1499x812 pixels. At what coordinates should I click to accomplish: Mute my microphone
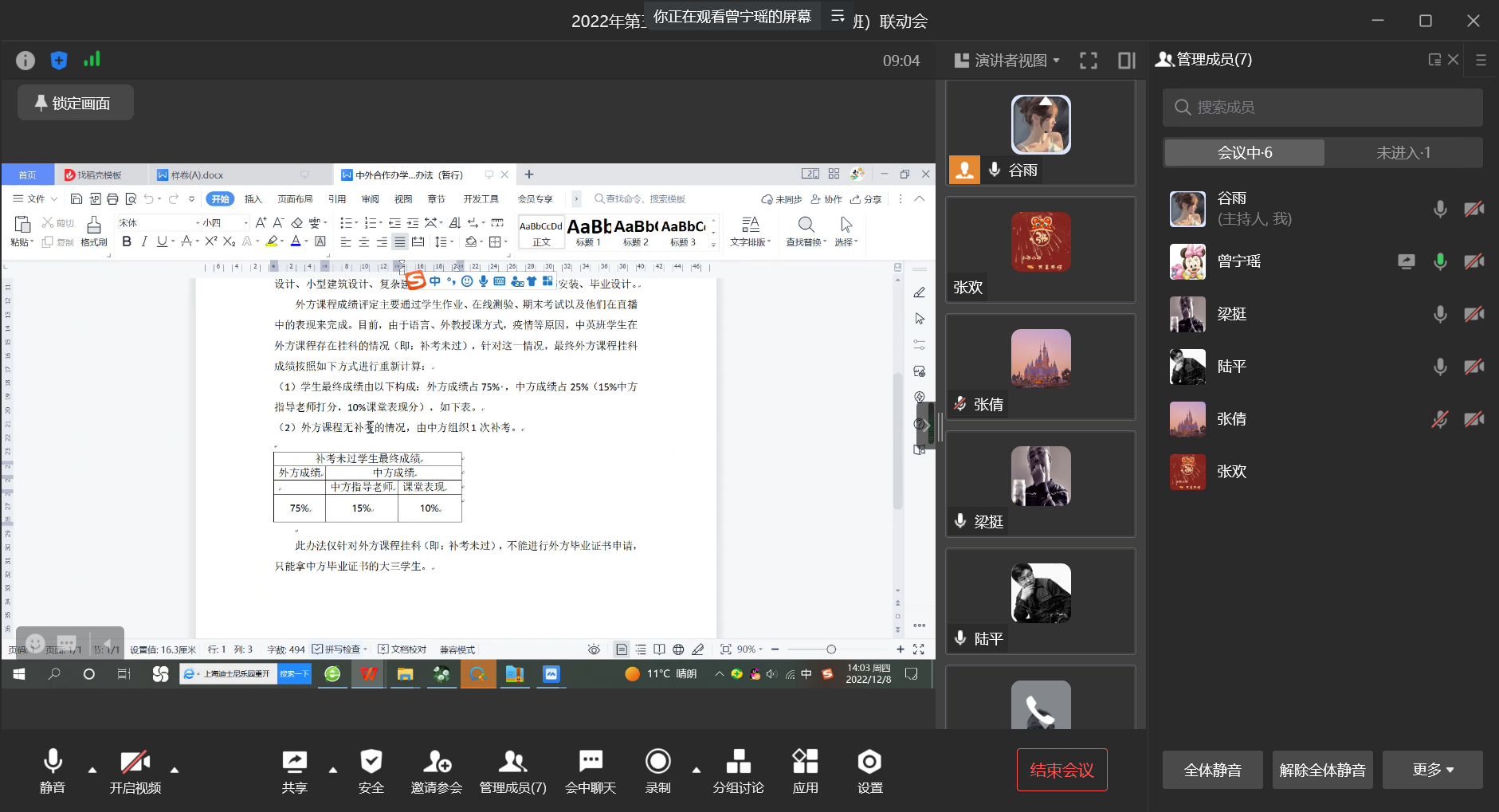pyautogui.click(x=53, y=771)
